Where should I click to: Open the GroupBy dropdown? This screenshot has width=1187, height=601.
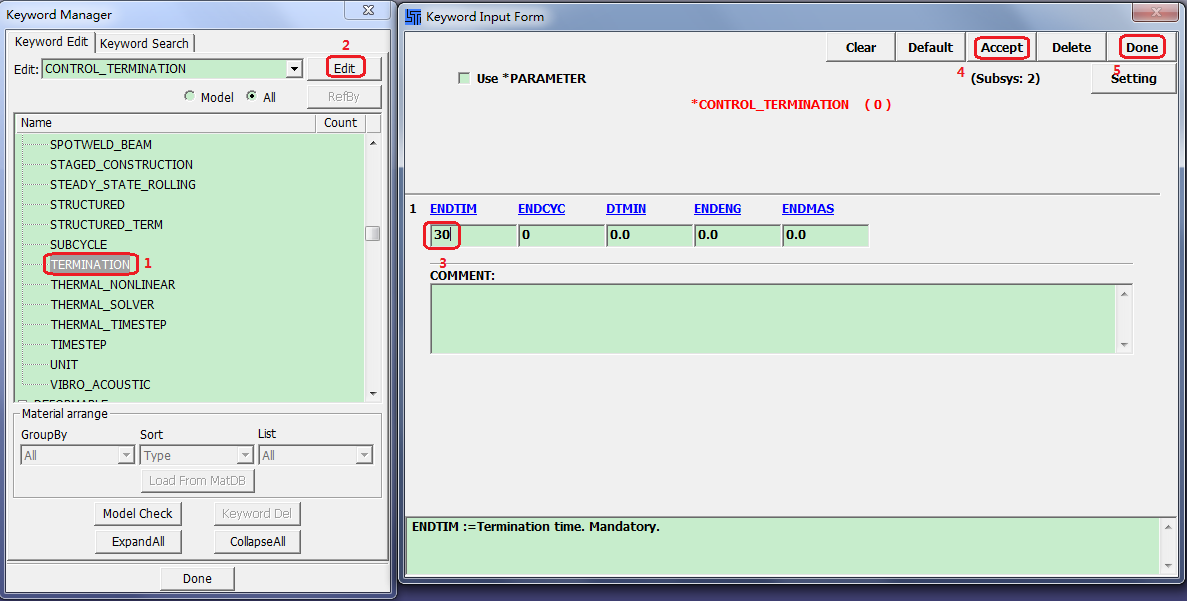tap(126, 455)
